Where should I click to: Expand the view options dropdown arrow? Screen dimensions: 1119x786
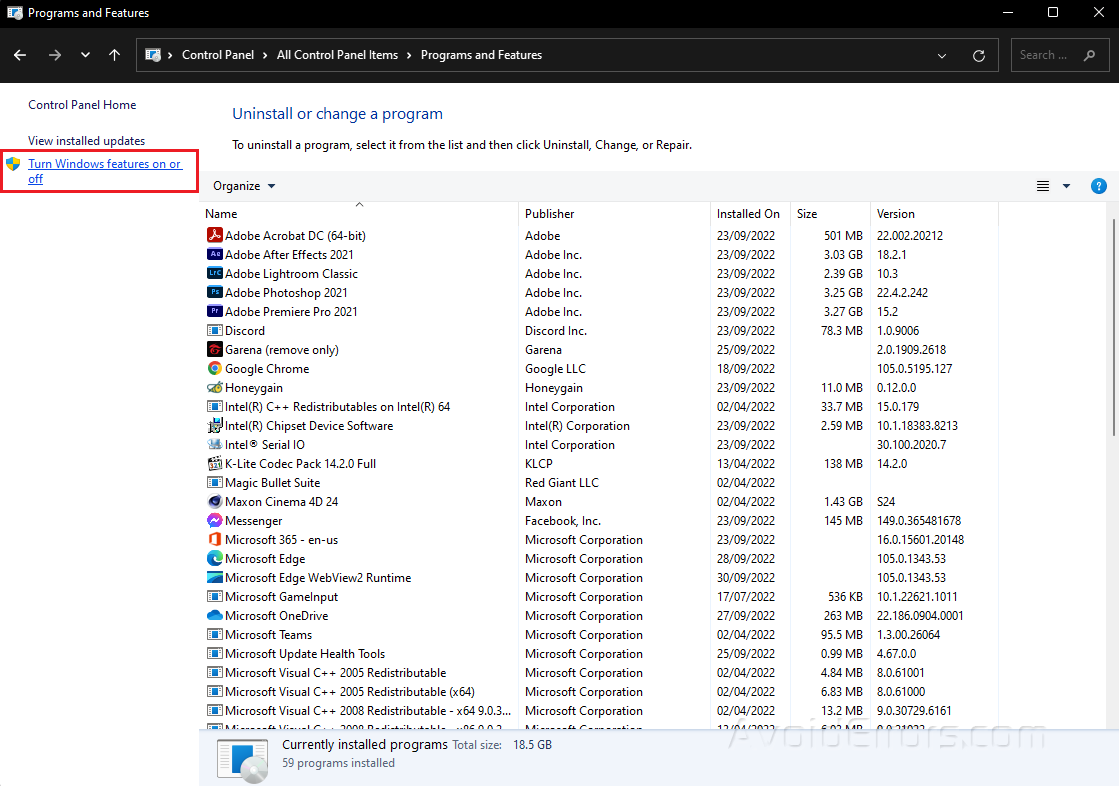pos(1066,186)
